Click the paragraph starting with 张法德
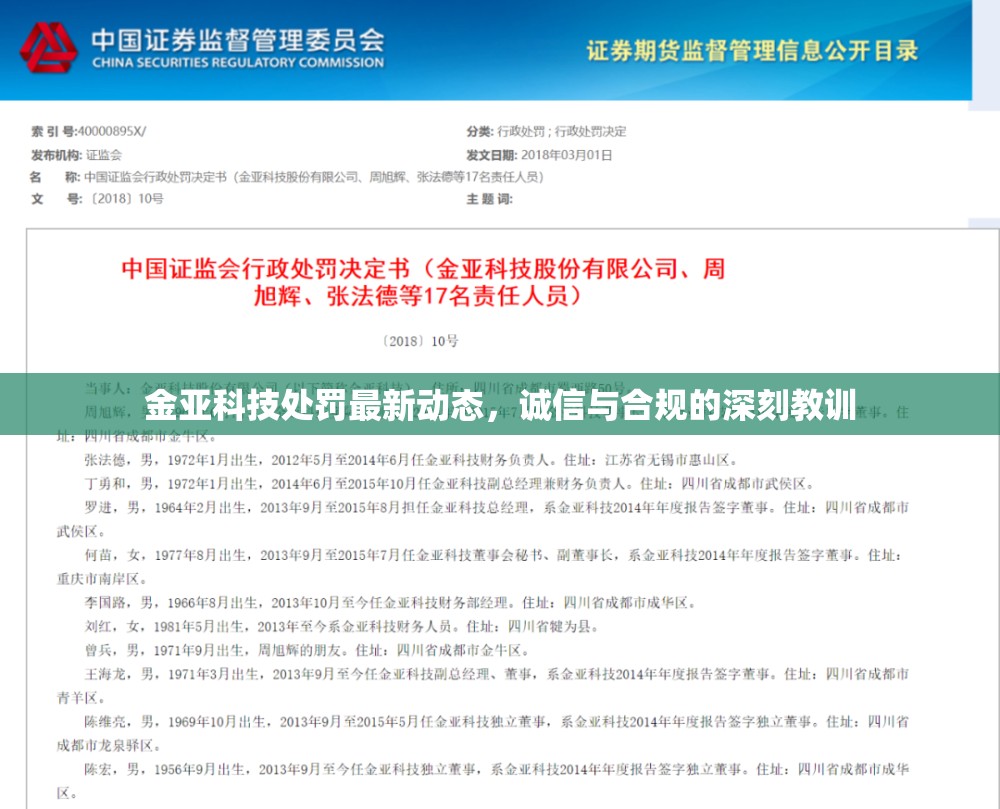Image resolution: width=1000 pixels, height=809 pixels. point(411,460)
